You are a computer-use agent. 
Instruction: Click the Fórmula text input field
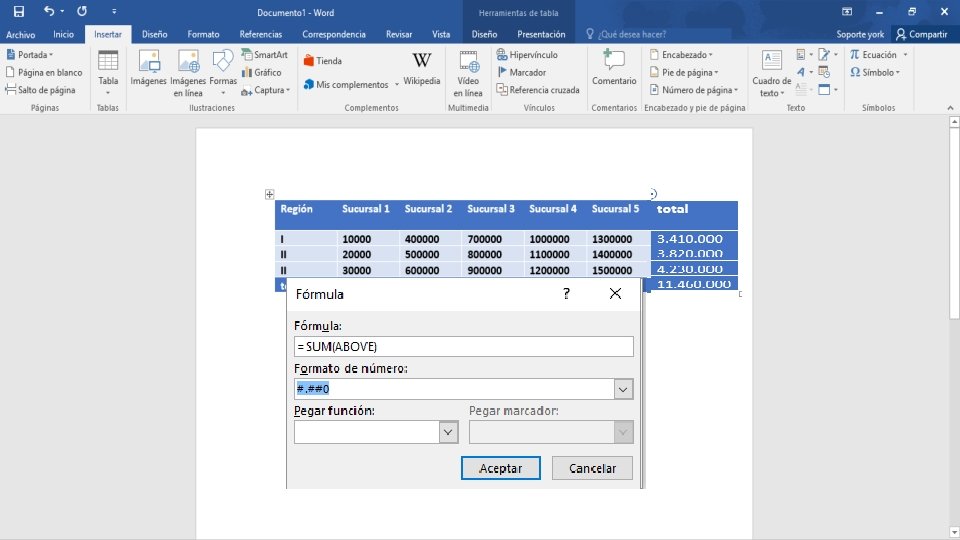pyautogui.click(x=463, y=347)
